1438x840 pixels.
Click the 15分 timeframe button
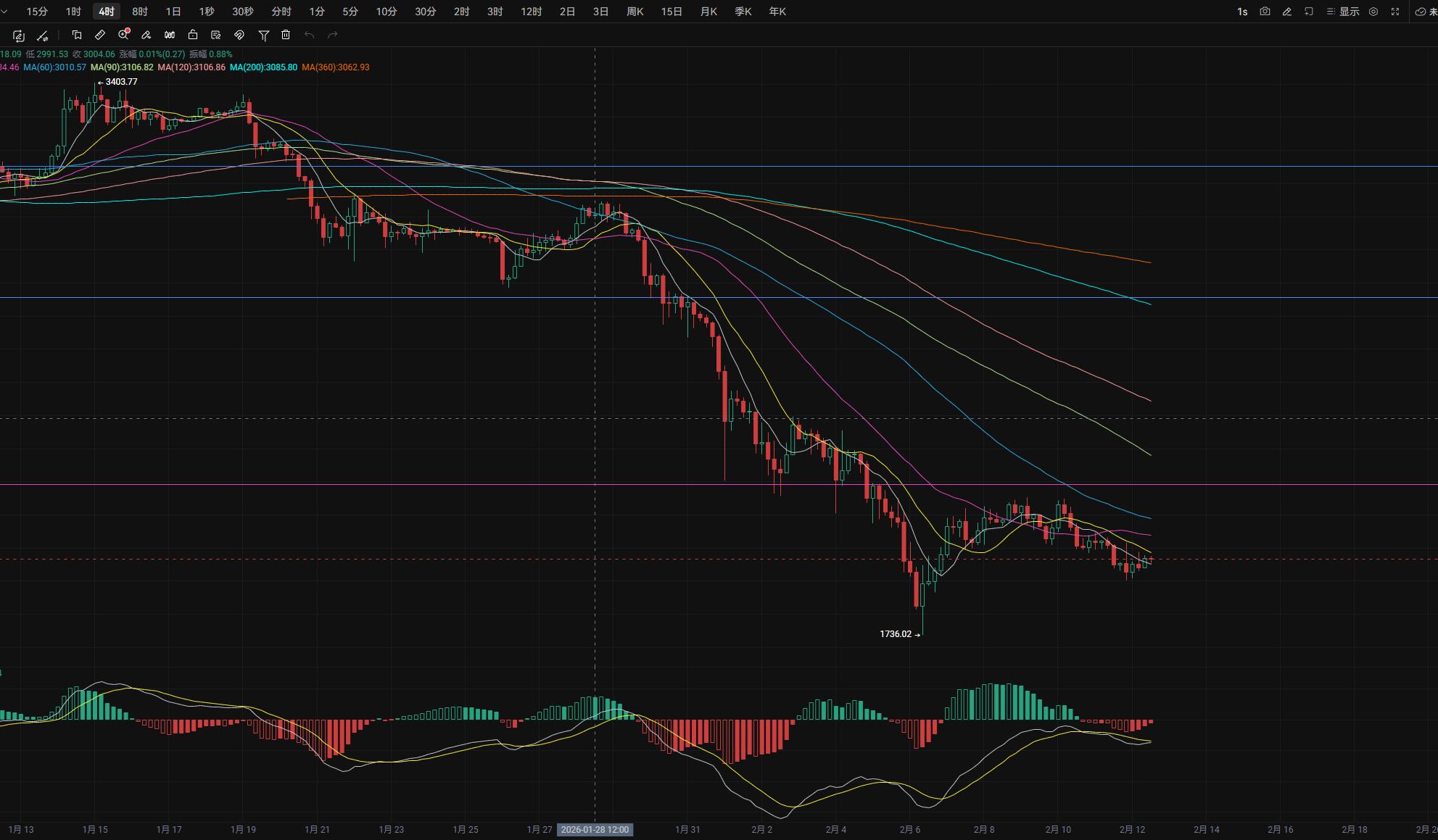tap(37, 12)
